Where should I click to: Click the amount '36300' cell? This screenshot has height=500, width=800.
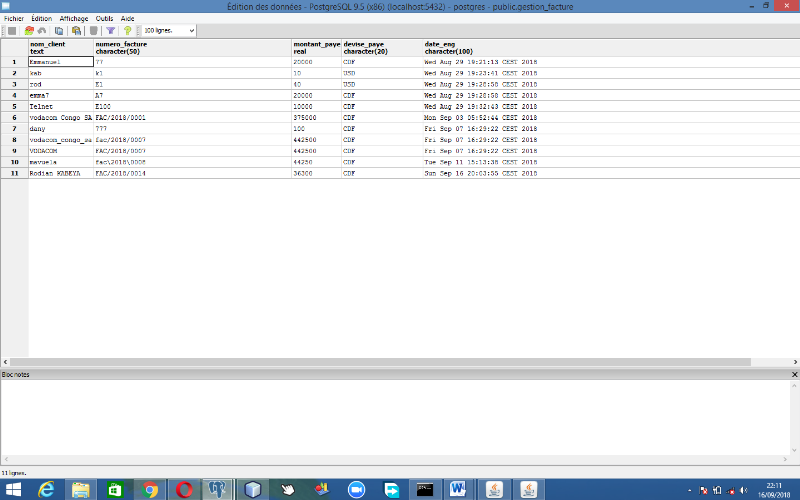pyautogui.click(x=316, y=173)
